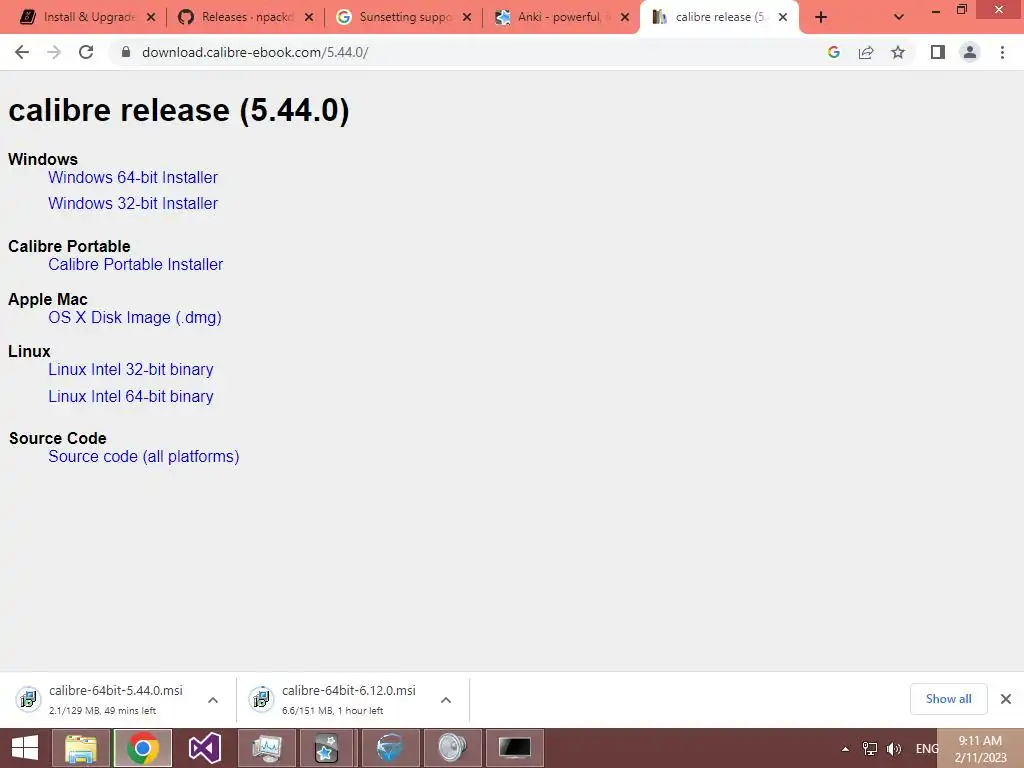Toggle the browser side panel
The width and height of the screenshot is (1024, 768).
(x=938, y=52)
